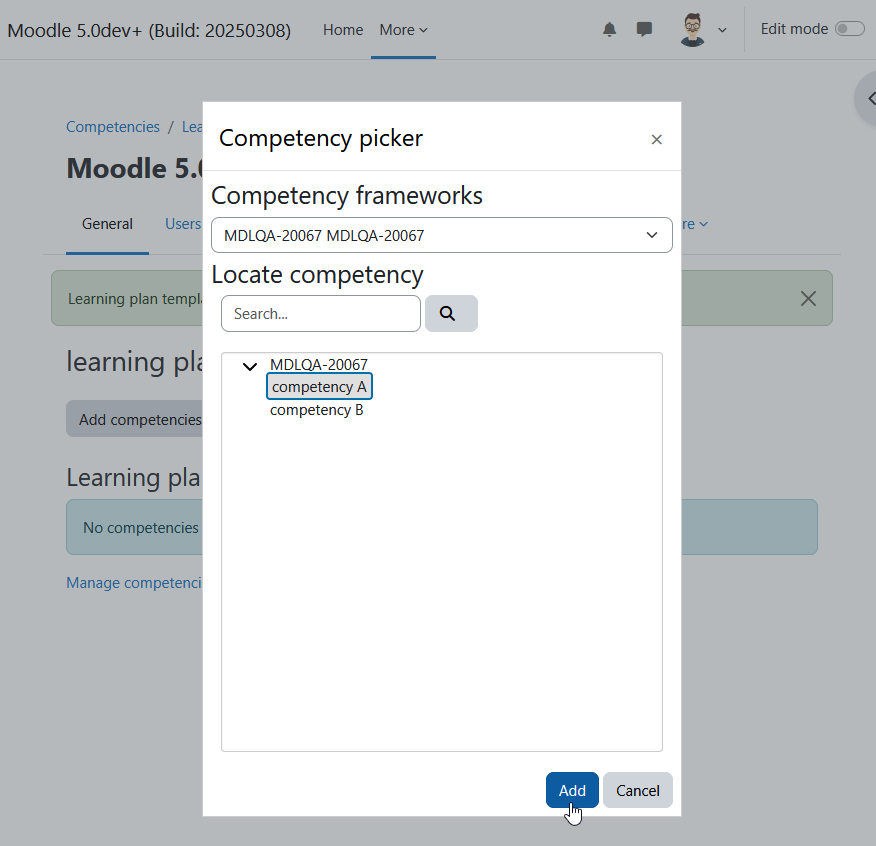Select the MDLQA-20067 framework tree item
This screenshot has height=846, width=876.
(318, 364)
